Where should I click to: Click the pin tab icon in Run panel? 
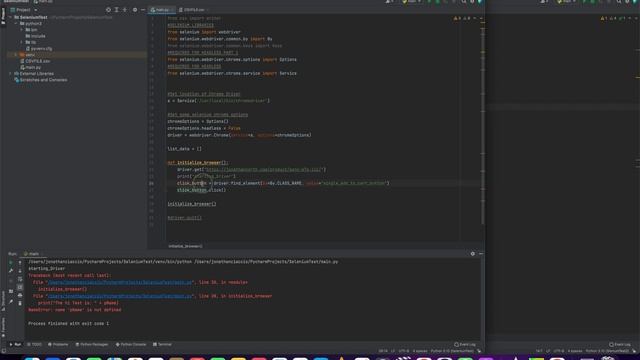point(11,302)
